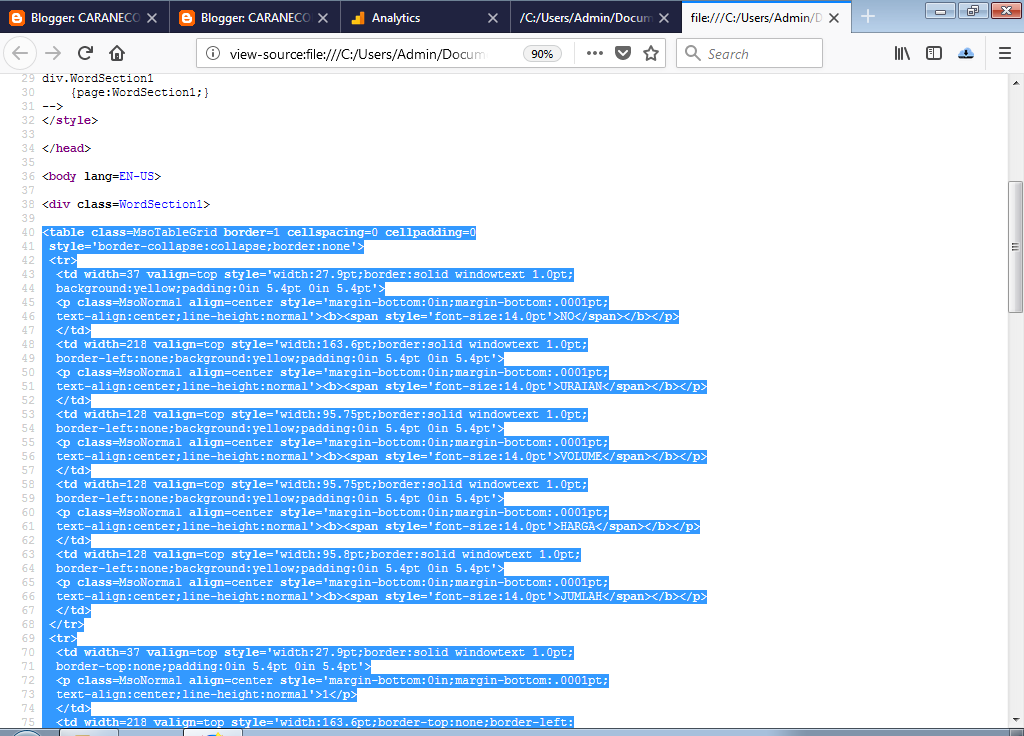This screenshot has width=1024, height=736.
Task: Toggle the sidebar view
Action: 934,54
